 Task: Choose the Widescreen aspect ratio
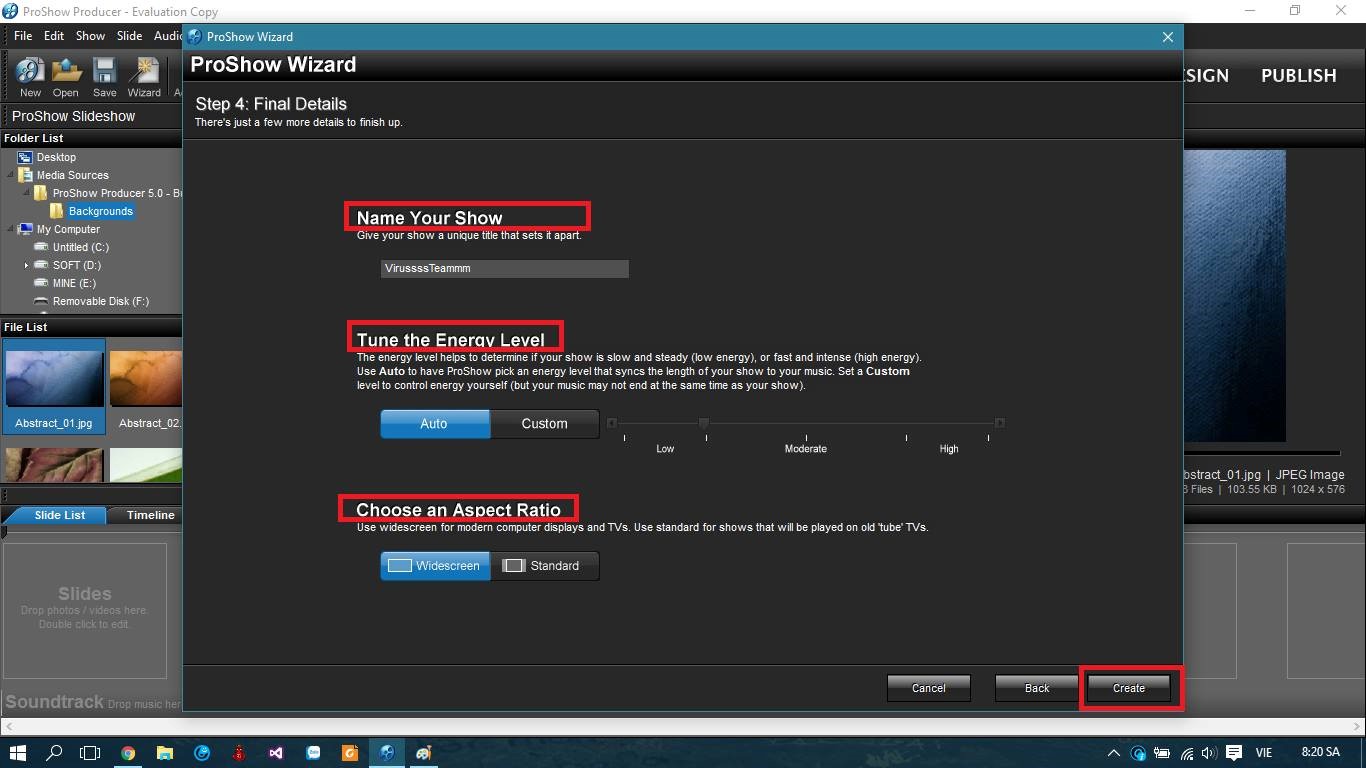(x=435, y=566)
